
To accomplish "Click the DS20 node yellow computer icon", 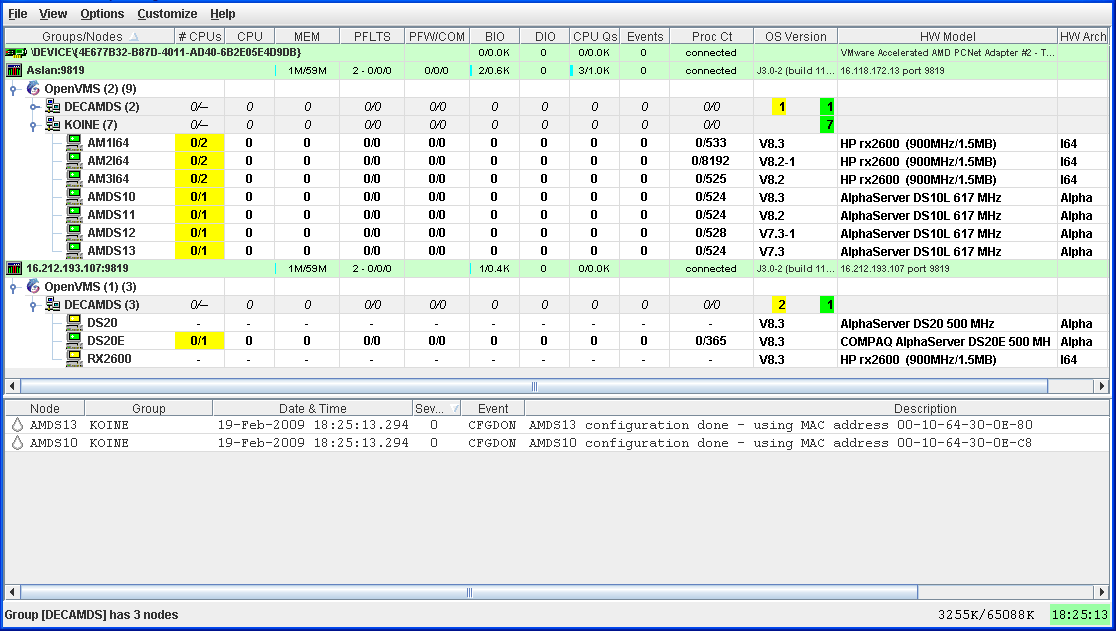I will coord(74,322).
